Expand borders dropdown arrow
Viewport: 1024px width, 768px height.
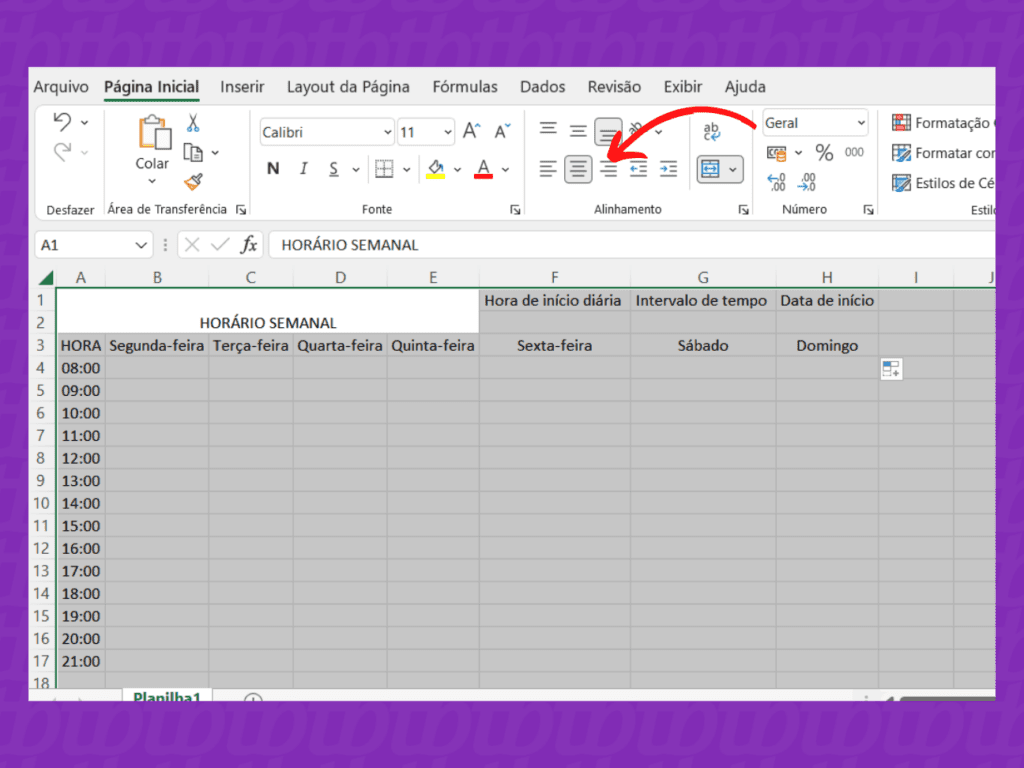406,170
